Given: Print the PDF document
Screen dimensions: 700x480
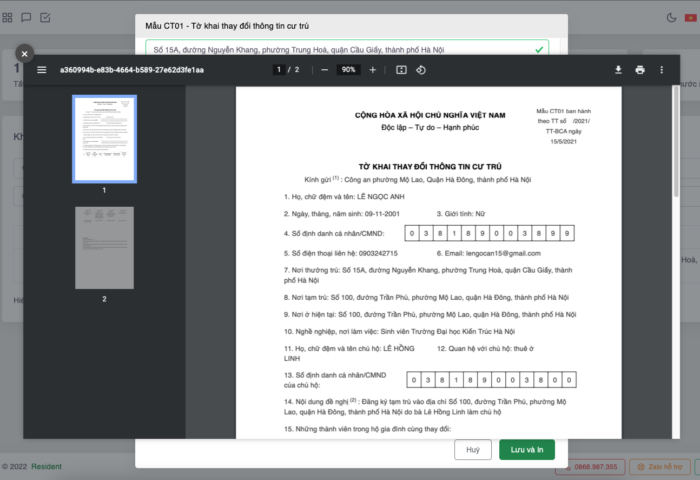Looking at the screenshot, I should click(x=640, y=70).
